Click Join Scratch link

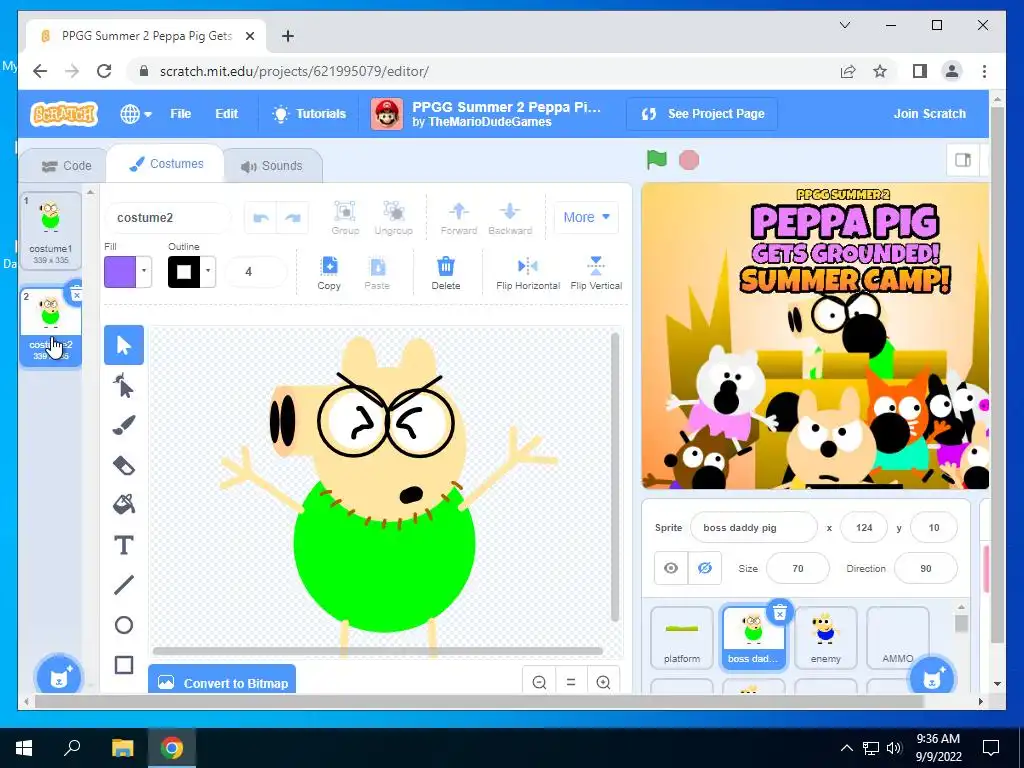point(929,114)
